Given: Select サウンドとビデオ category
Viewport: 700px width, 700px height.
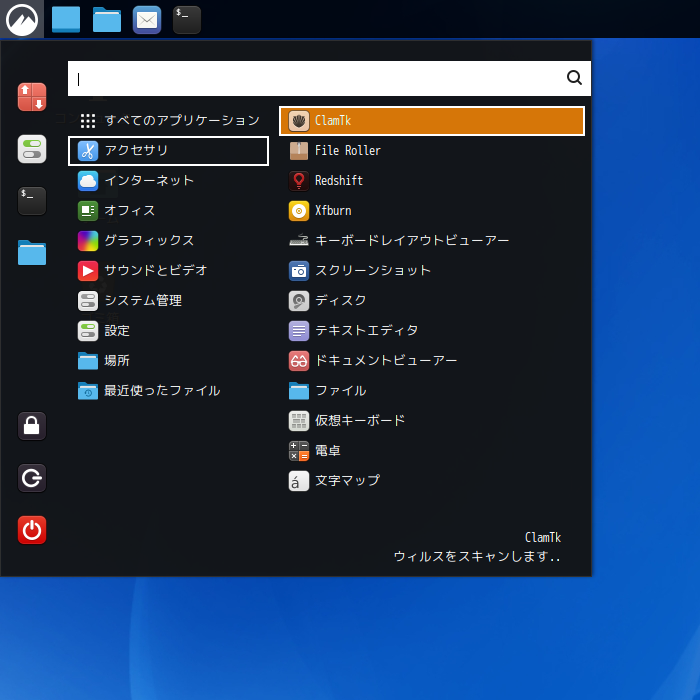Looking at the screenshot, I should tap(168, 270).
